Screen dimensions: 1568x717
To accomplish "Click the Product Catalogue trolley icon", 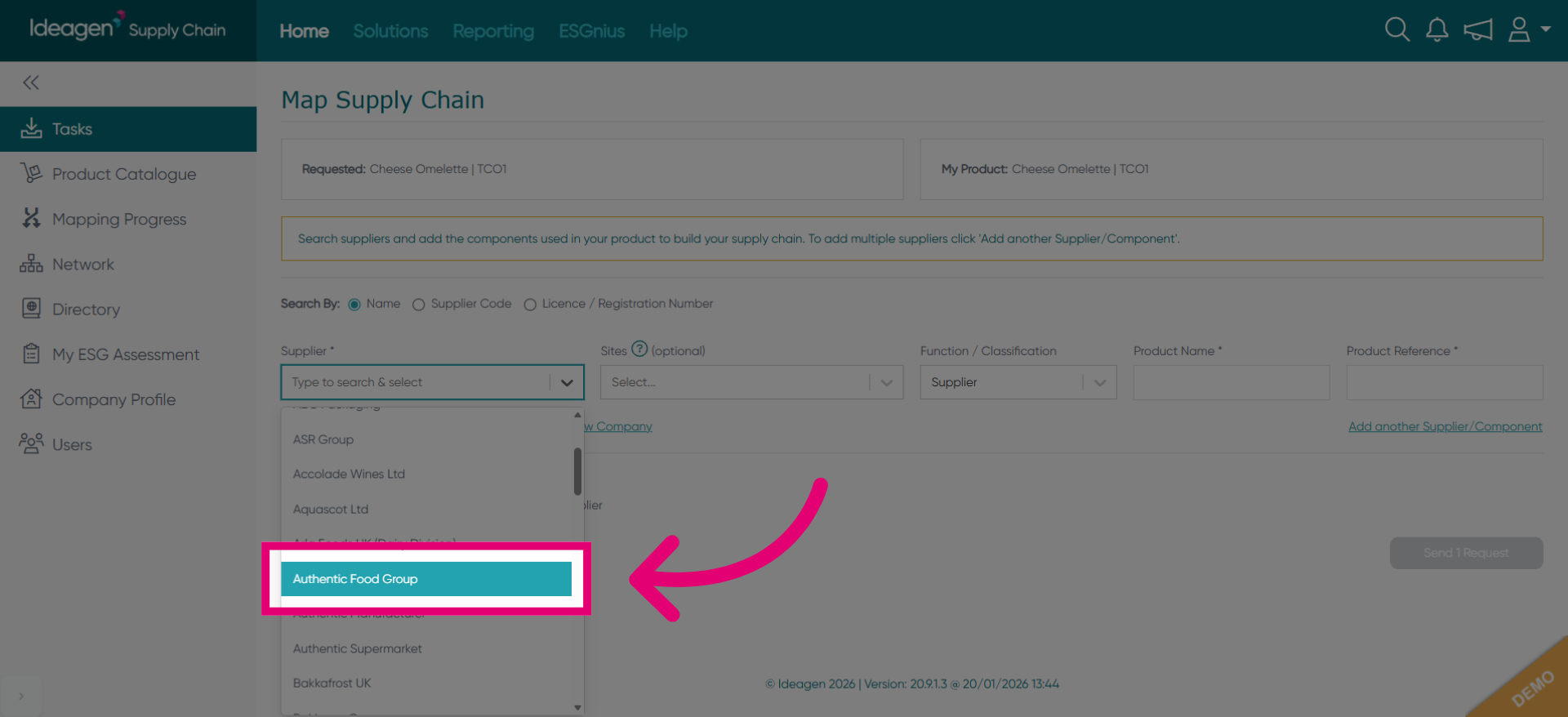I will (x=31, y=173).
